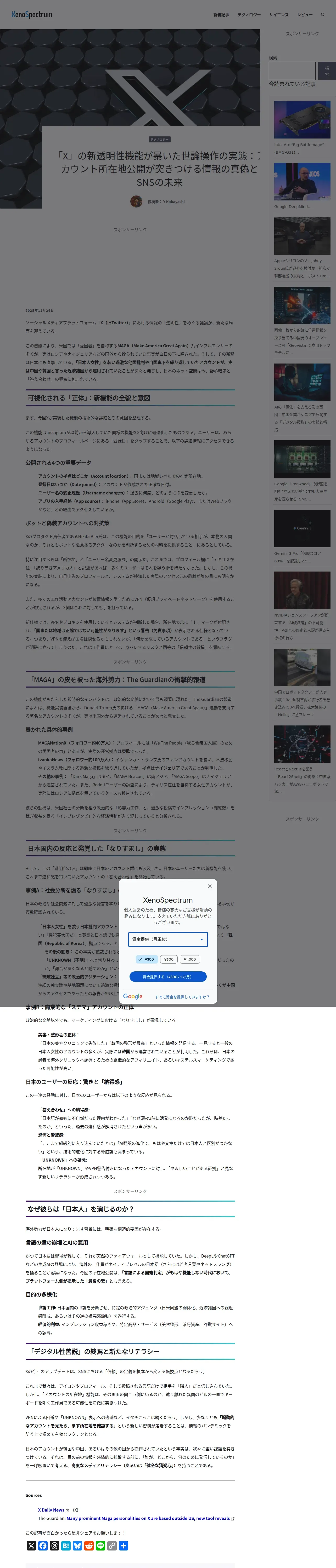The width and height of the screenshot is (336, 1568).
Task: Share the article on Bluesky
Action: [77, 1546]
